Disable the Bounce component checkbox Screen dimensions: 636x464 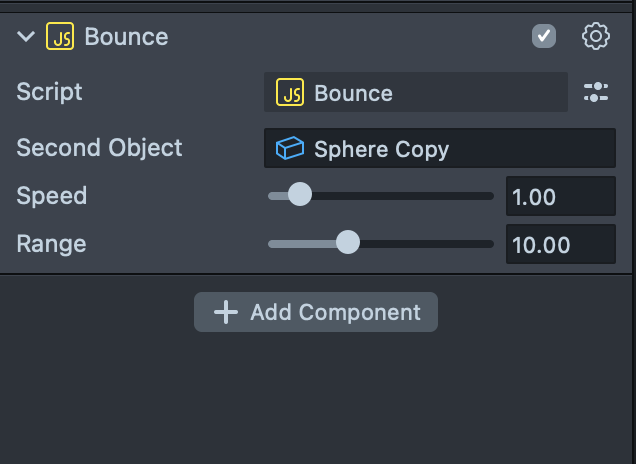tap(543, 37)
